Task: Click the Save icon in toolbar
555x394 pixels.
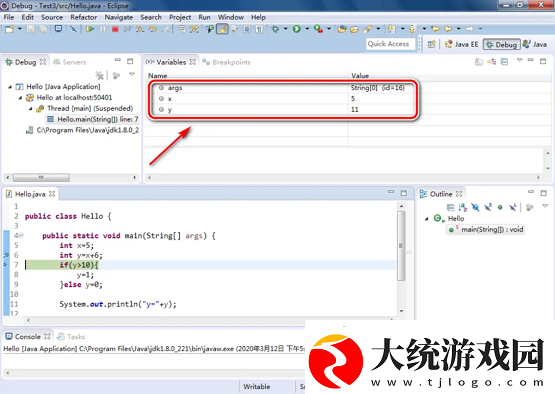Action: (31, 29)
